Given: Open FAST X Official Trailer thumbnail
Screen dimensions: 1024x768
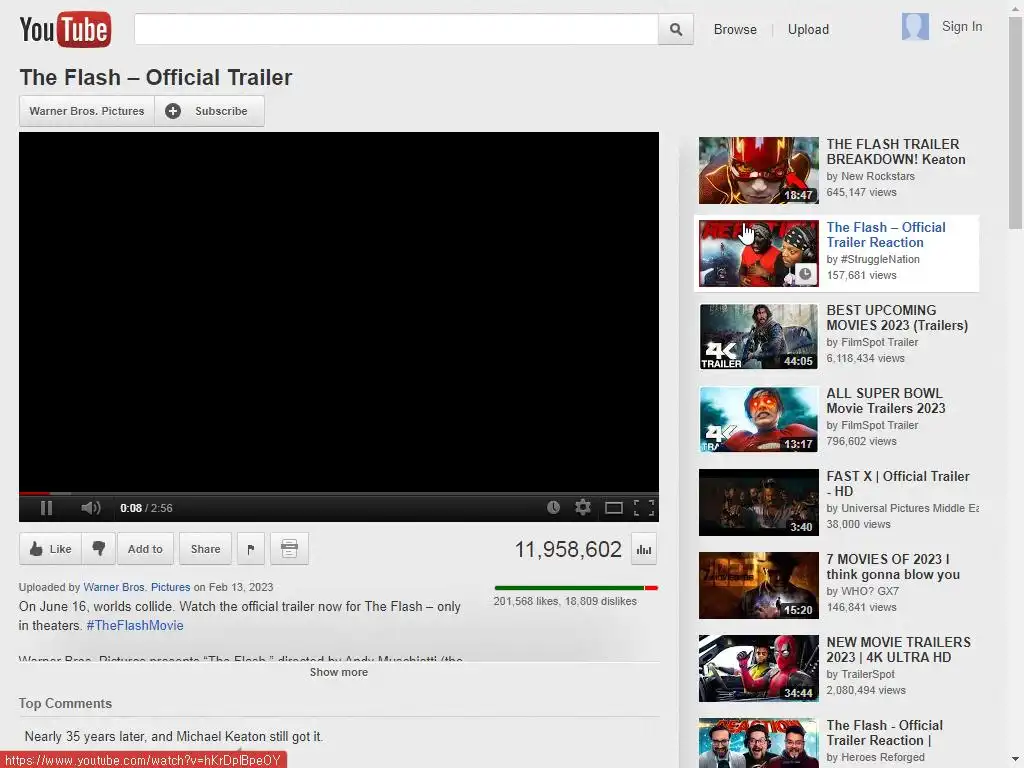Looking at the screenshot, I should pyautogui.click(x=758, y=502).
